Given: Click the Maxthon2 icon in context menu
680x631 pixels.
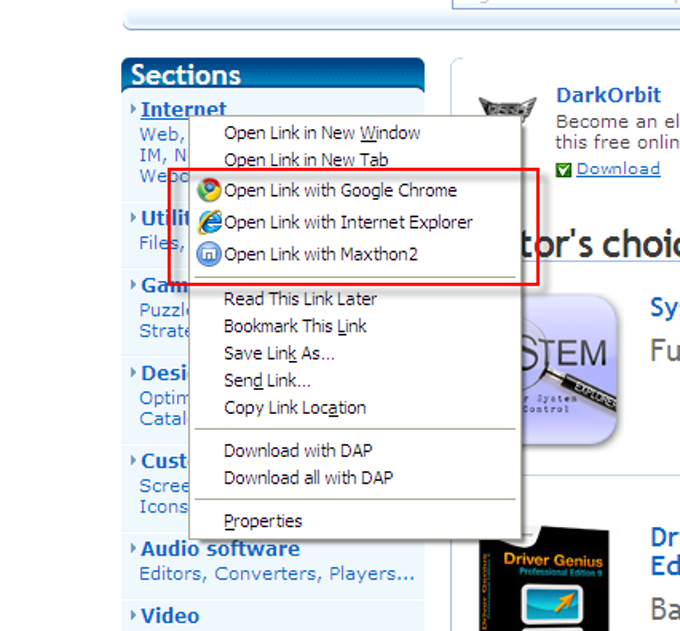Looking at the screenshot, I should coord(209,254).
